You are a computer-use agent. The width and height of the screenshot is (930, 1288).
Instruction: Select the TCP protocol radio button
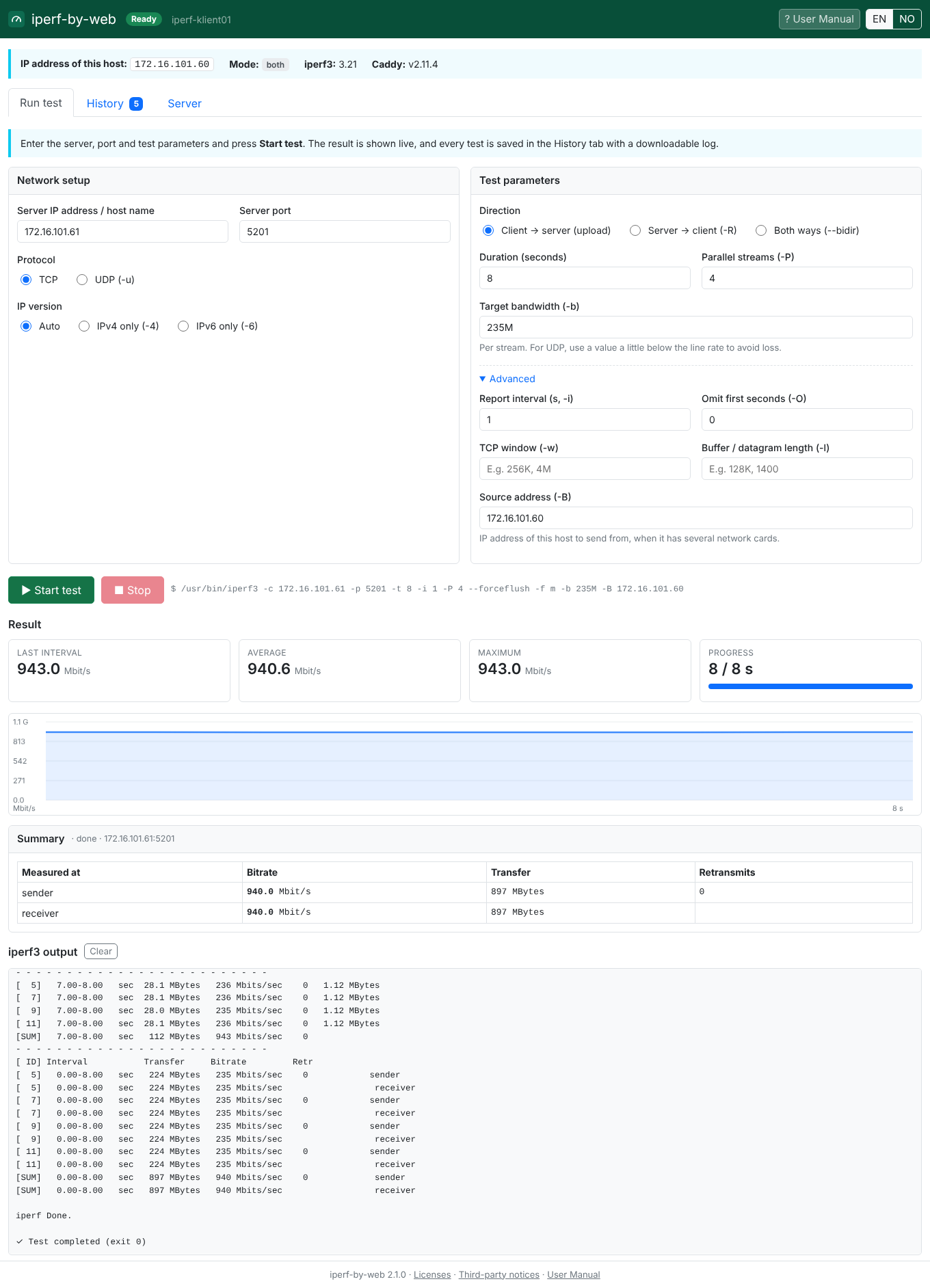[x=26, y=280]
